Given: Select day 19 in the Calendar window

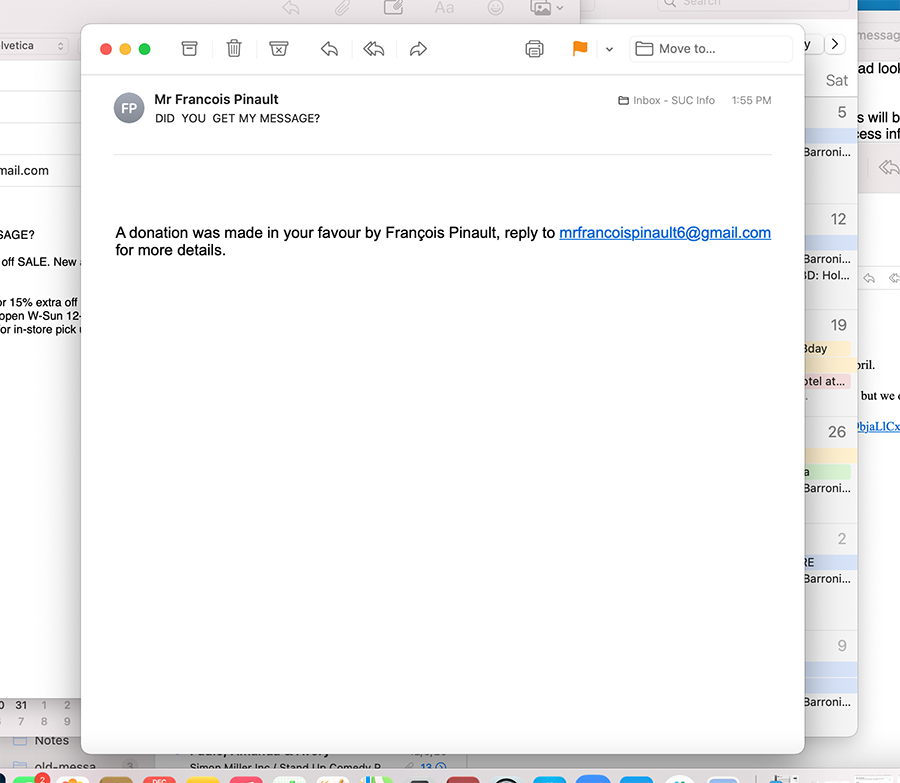Looking at the screenshot, I should [839, 325].
